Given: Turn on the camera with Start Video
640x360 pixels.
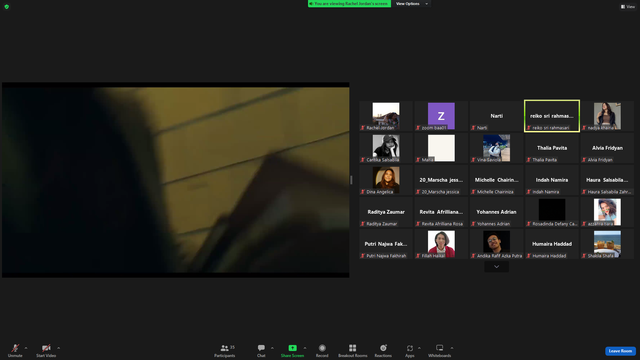Looking at the screenshot, I should point(46,350).
